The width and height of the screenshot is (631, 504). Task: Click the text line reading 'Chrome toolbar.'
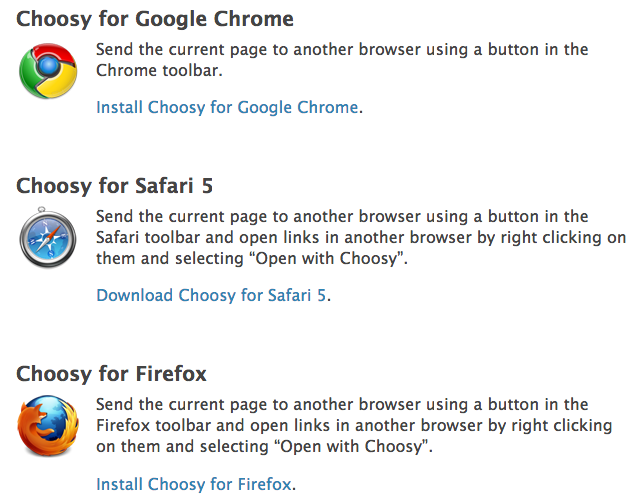pos(159,70)
